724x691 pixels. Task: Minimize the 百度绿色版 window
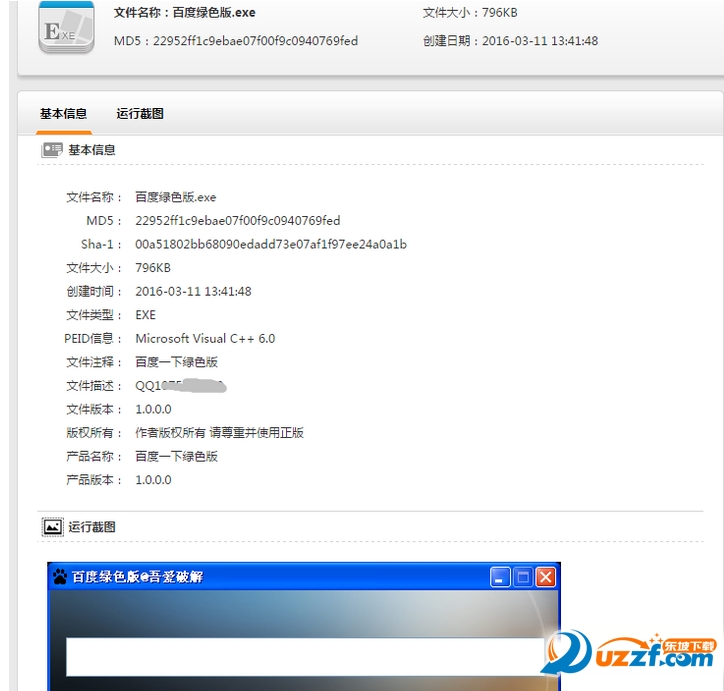click(500, 577)
